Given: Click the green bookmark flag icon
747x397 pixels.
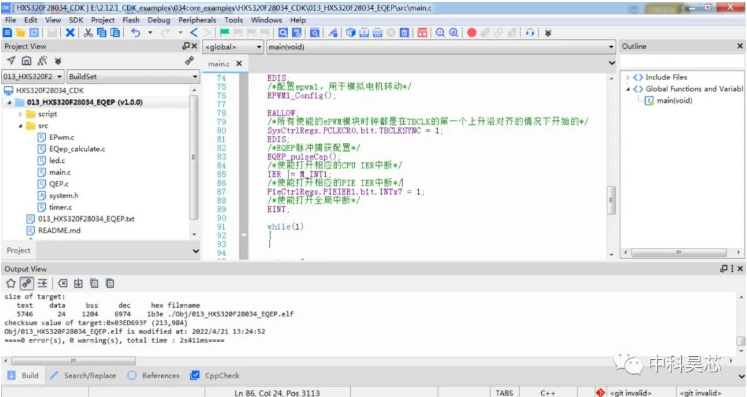Looking at the screenshot, I should 224,32.
